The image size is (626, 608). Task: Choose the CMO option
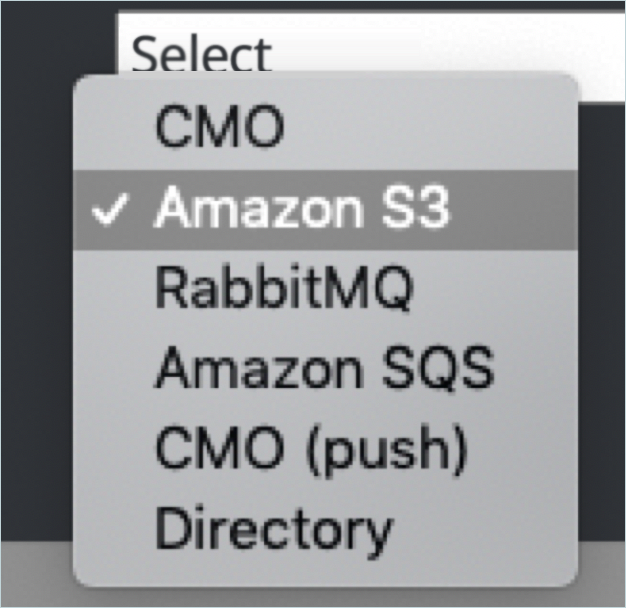(219, 126)
